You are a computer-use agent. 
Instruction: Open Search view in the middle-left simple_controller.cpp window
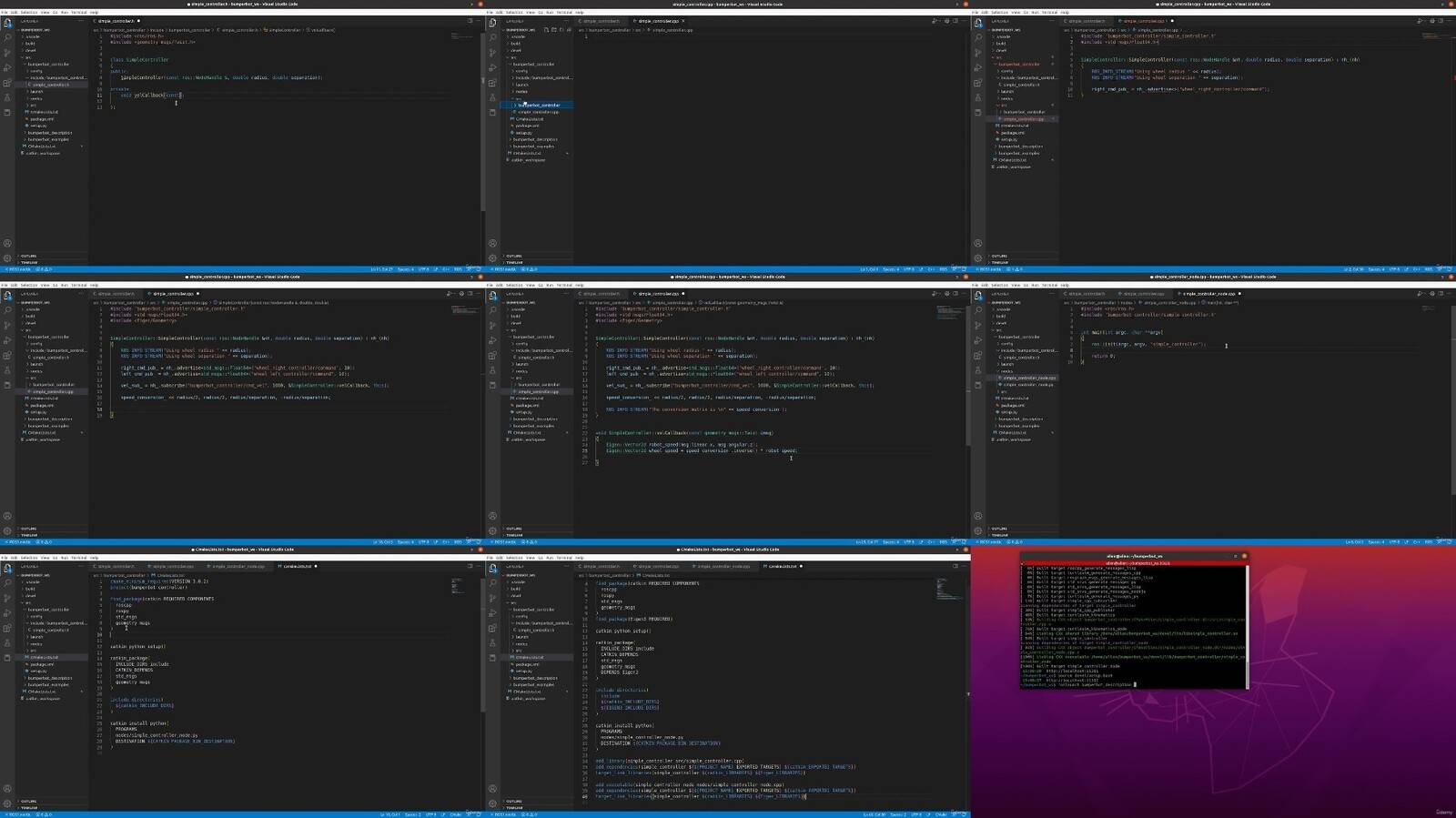[x=7, y=310]
